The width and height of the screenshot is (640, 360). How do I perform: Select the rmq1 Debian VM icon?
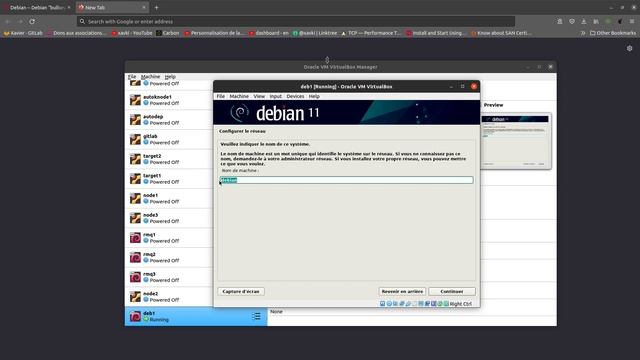pos(135,238)
